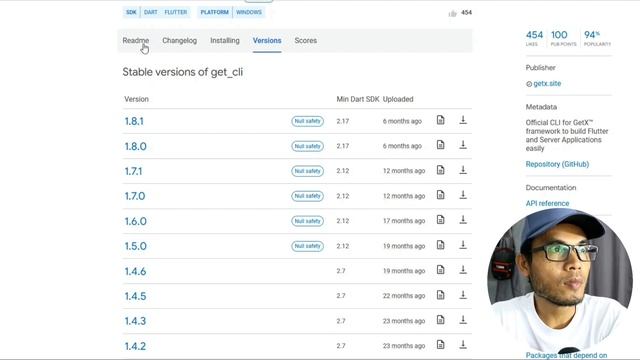640x360 pixels.
Task: Download archive icon for version 1.6.0
Action: click(x=463, y=220)
